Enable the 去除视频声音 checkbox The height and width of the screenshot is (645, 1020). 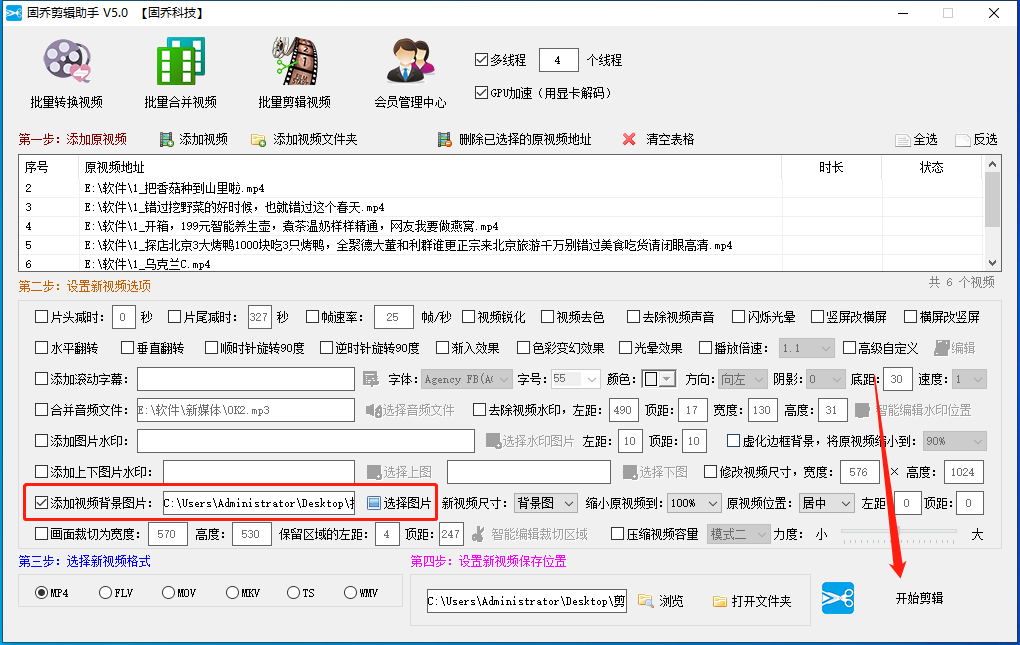pyautogui.click(x=634, y=318)
